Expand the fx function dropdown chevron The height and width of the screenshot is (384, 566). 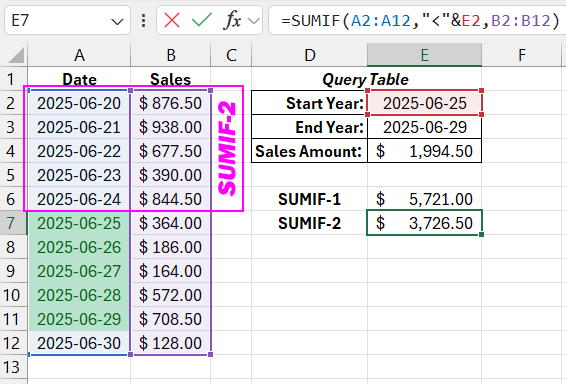click(x=254, y=21)
